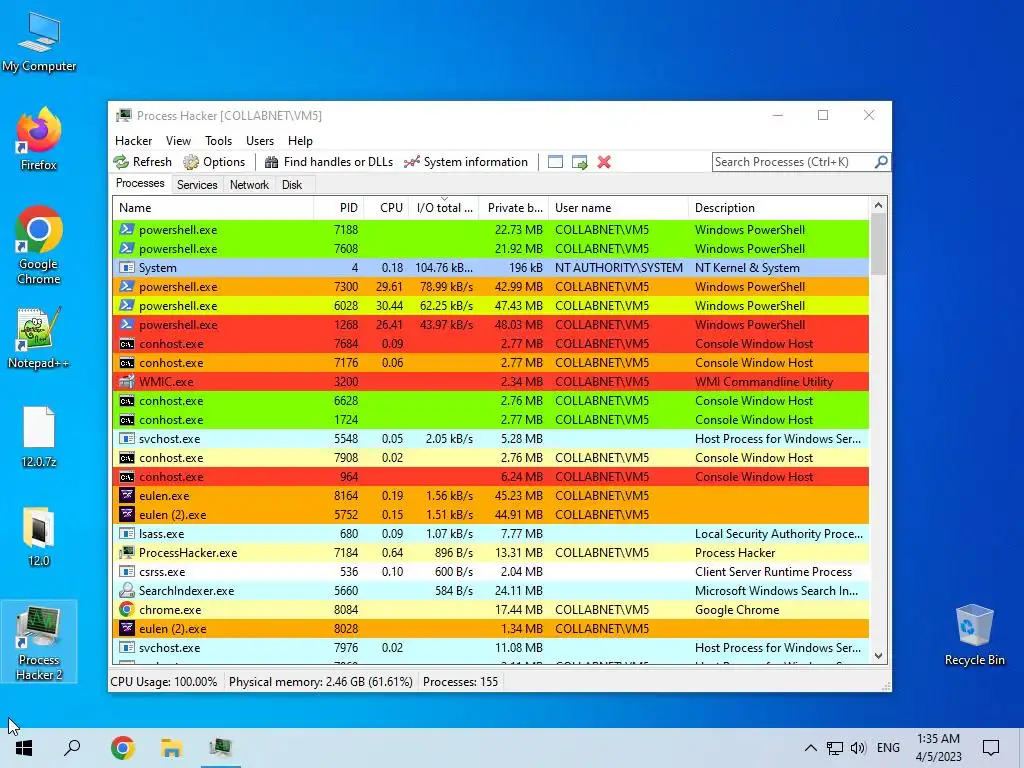Open File Explorer from the taskbar
The width and height of the screenshot is (1024, 768).
pos(171,748)
